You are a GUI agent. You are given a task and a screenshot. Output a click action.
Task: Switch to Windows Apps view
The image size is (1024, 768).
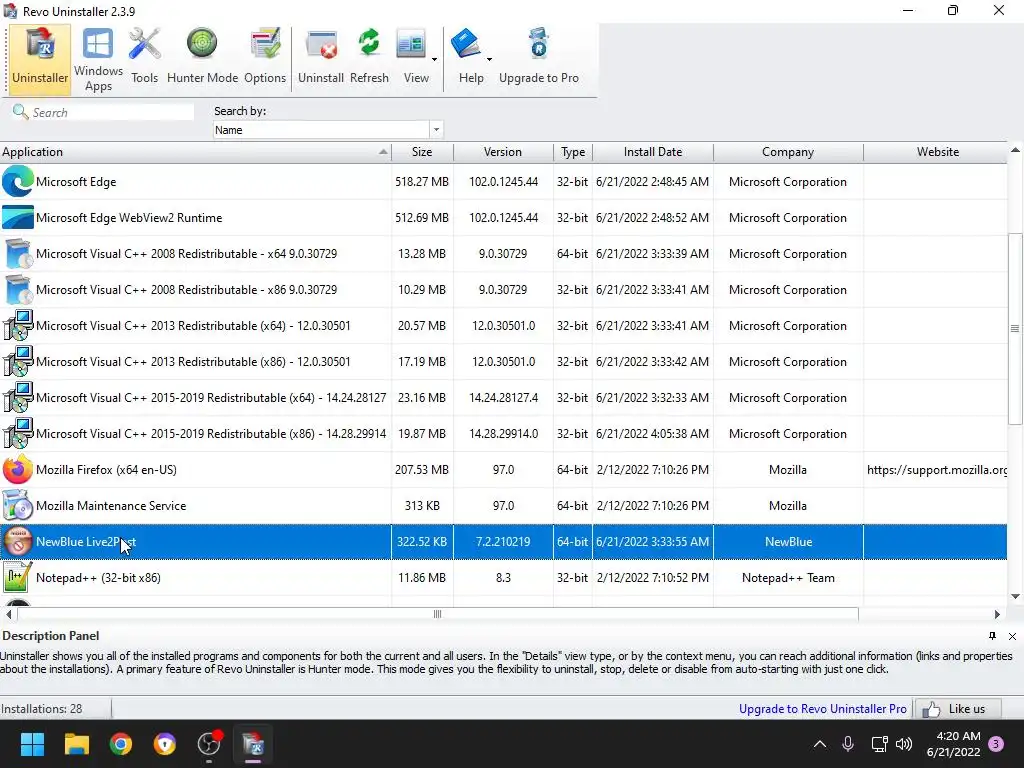coord(98,58)
